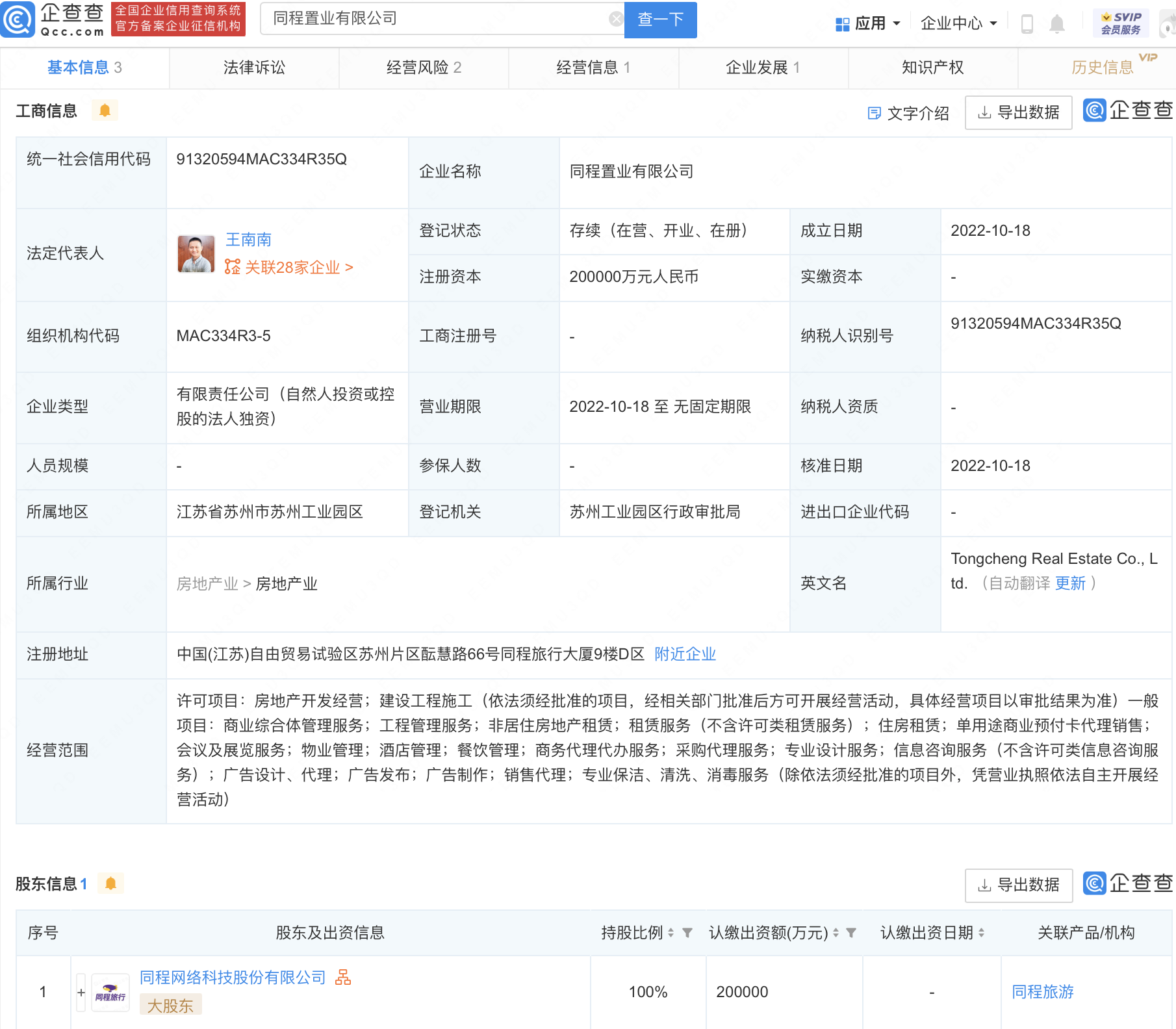Open related product 同程旅游 link
The width and height of the screenshot is (1176, 1029).
pyautogui.click(x=1043, y=992)
